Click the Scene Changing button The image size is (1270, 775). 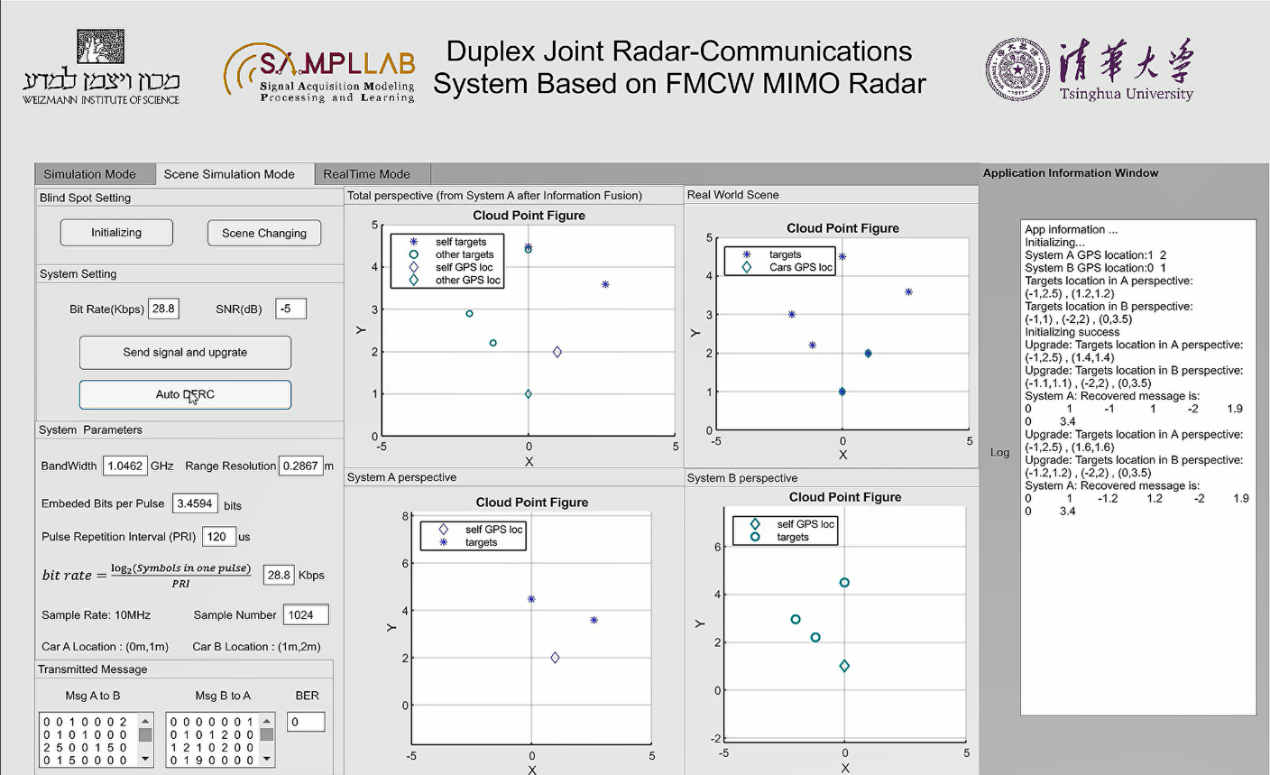(x=264, y=233)
